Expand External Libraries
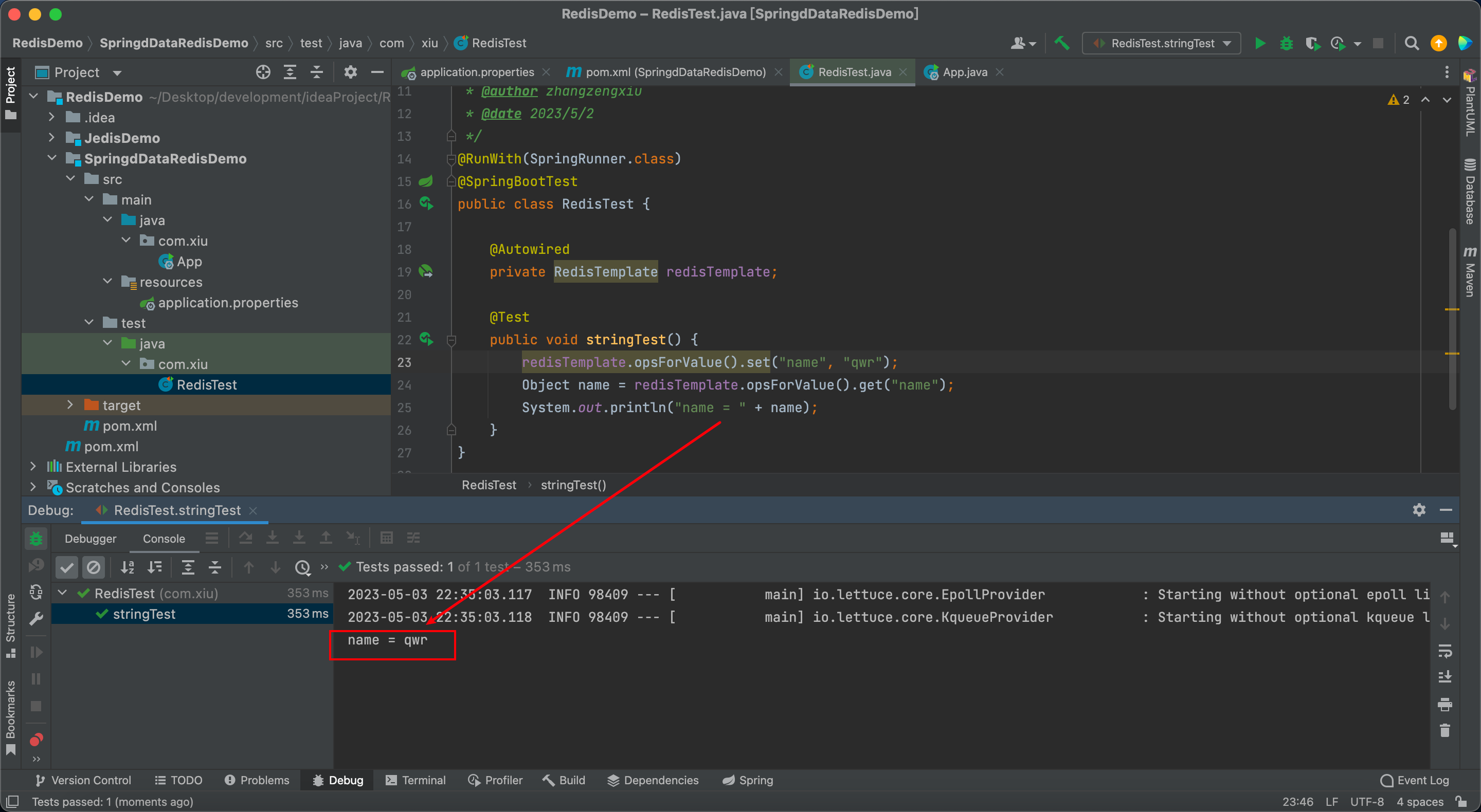The width and height of the screenshot is (1481, 812). click(x=33, y=467)
